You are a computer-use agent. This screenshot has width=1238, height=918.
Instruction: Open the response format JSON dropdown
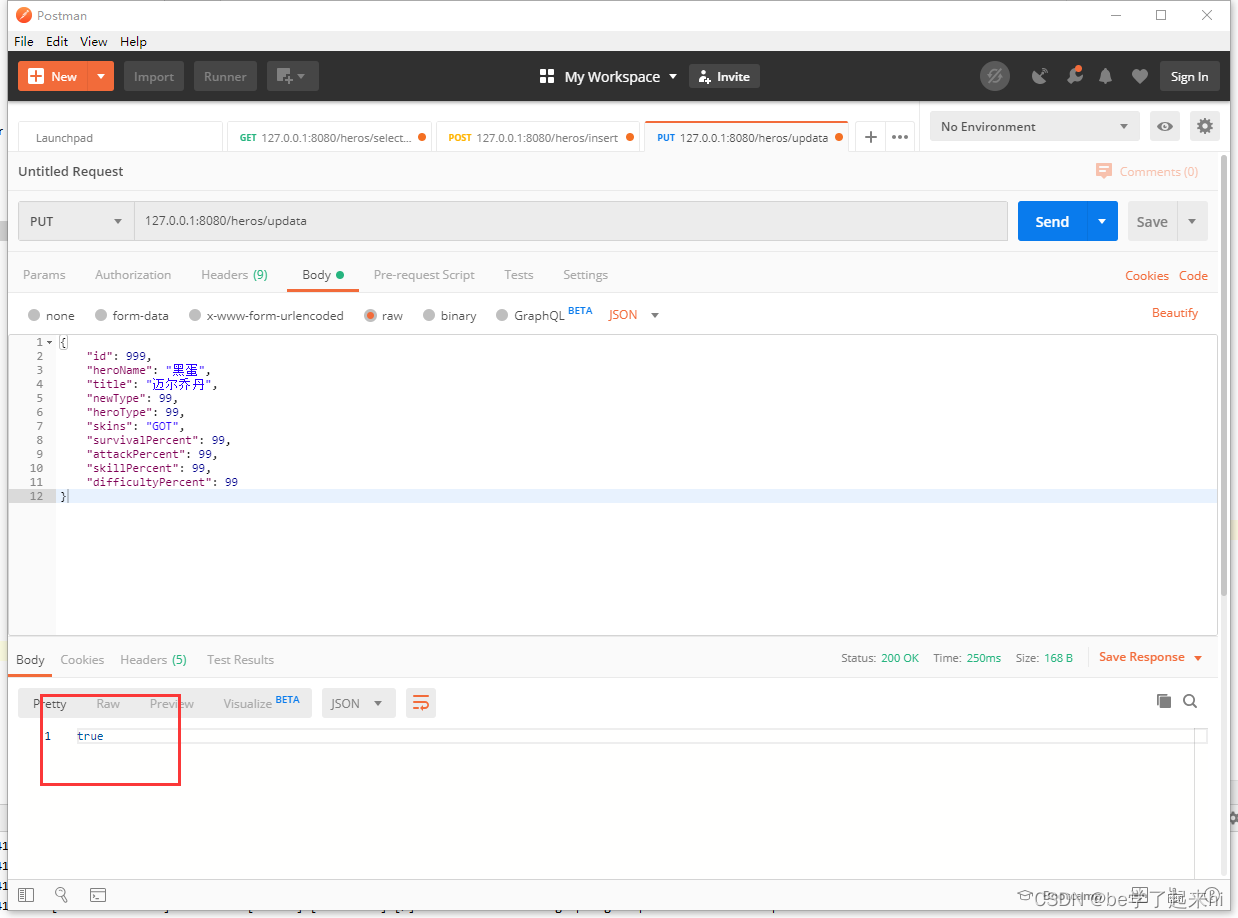coord(358,703)
